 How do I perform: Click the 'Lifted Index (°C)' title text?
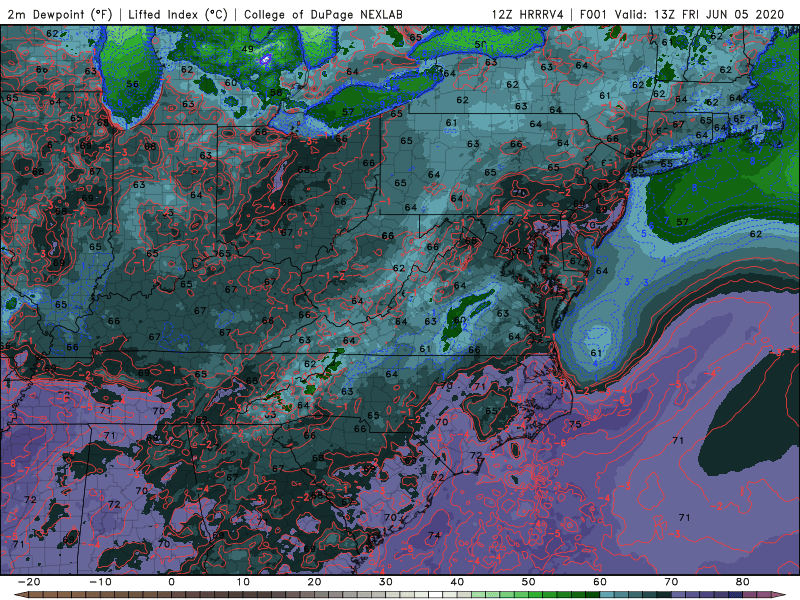pyautogui.click(x=178, y=15)
